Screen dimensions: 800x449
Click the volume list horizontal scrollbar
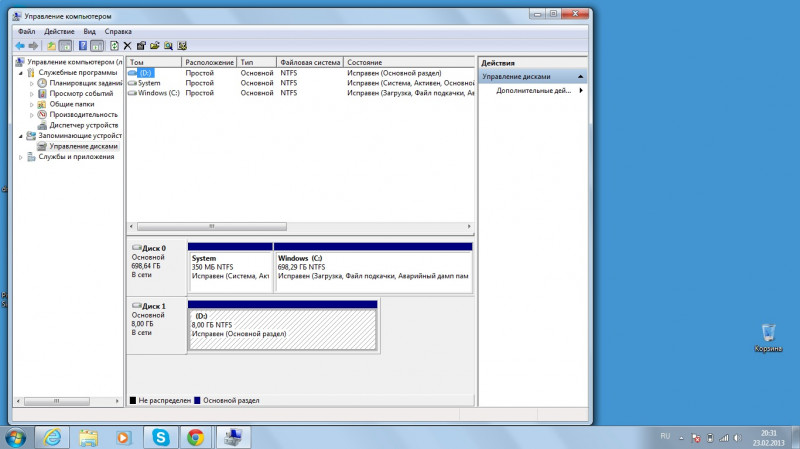210,227
